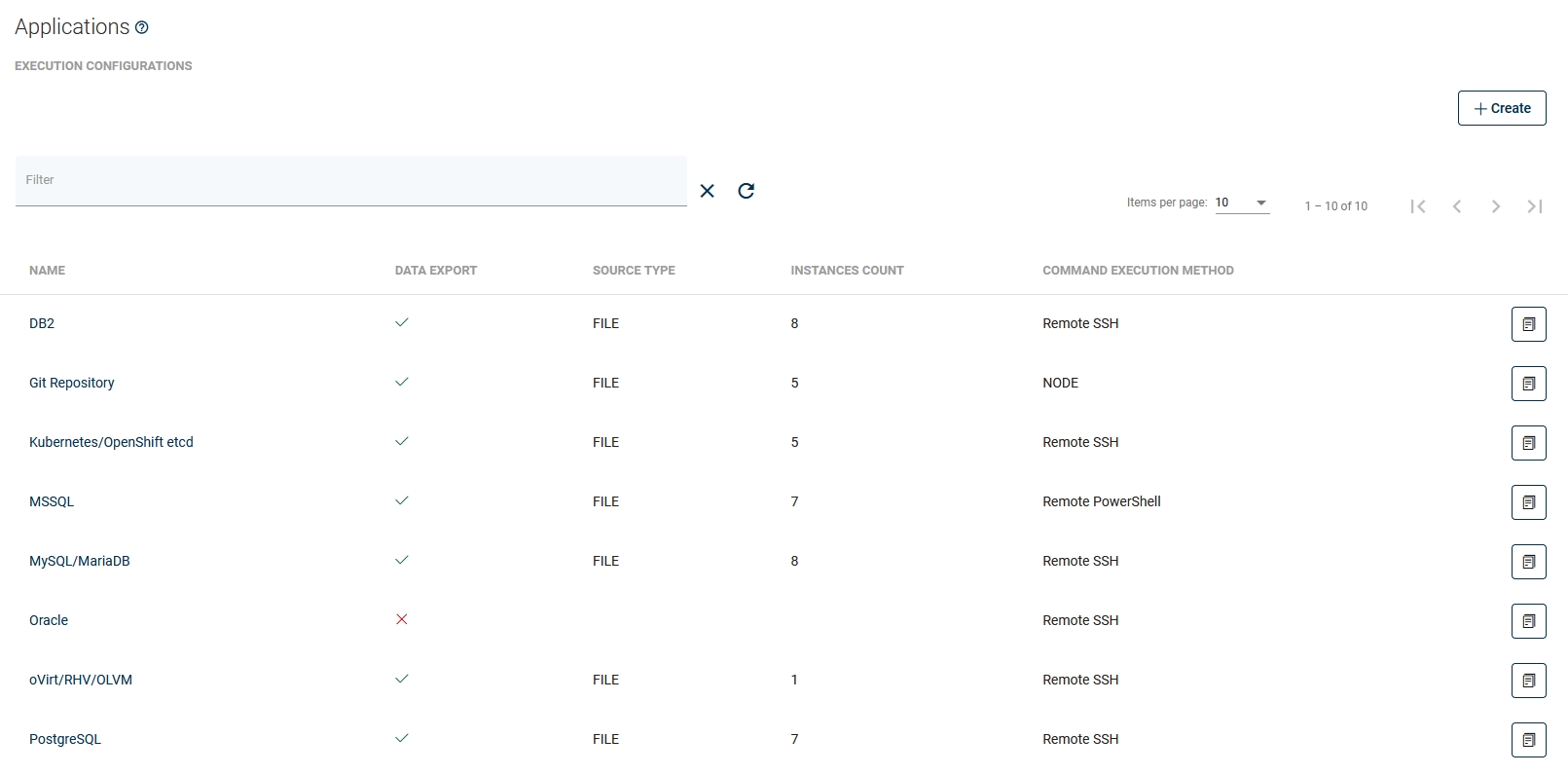Click the row action icon for PostgreSQL

pyautogui.click(x=1528, y=740)
